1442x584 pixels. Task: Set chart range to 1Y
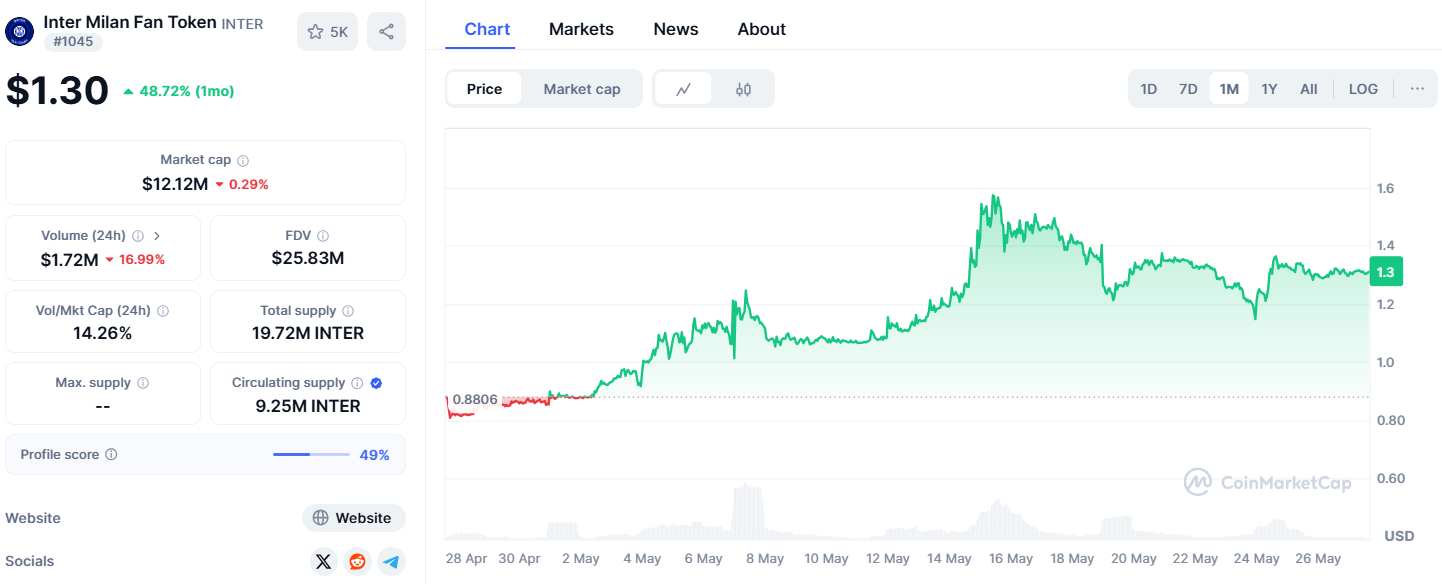[1269, 89]
